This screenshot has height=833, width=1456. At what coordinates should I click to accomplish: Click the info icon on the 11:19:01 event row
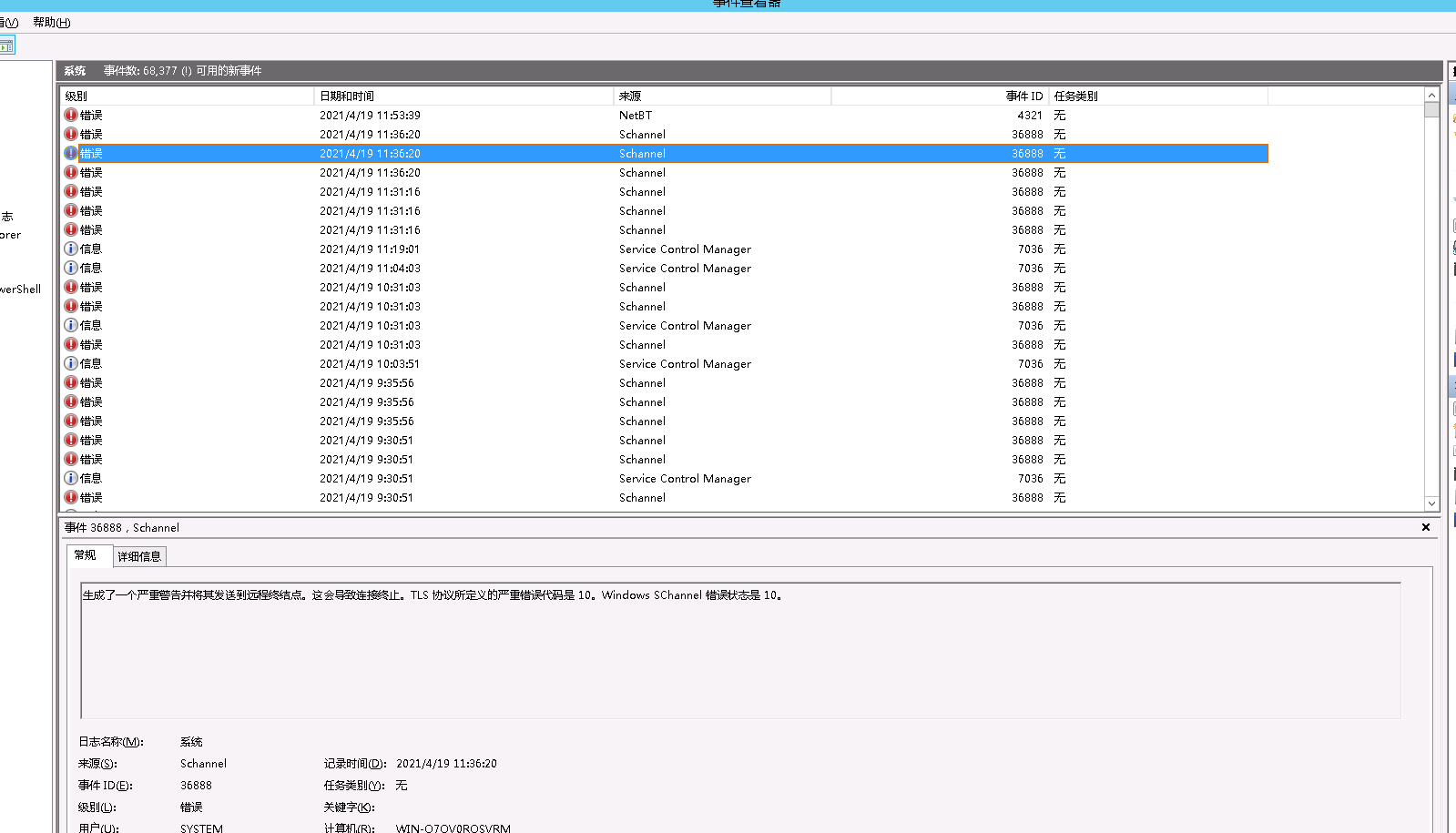[x=71, y=249]
